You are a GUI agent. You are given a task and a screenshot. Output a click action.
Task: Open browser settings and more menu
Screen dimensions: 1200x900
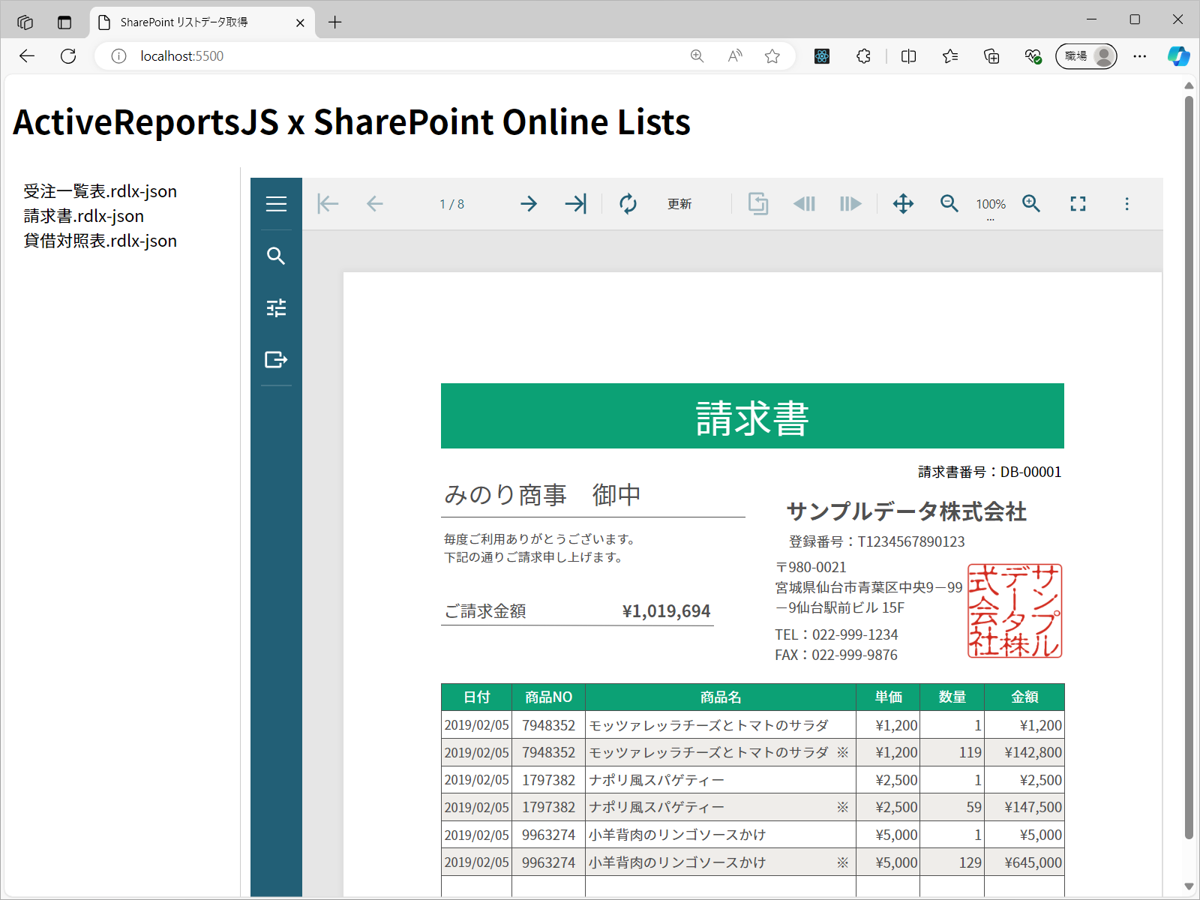pos(1138,56)
